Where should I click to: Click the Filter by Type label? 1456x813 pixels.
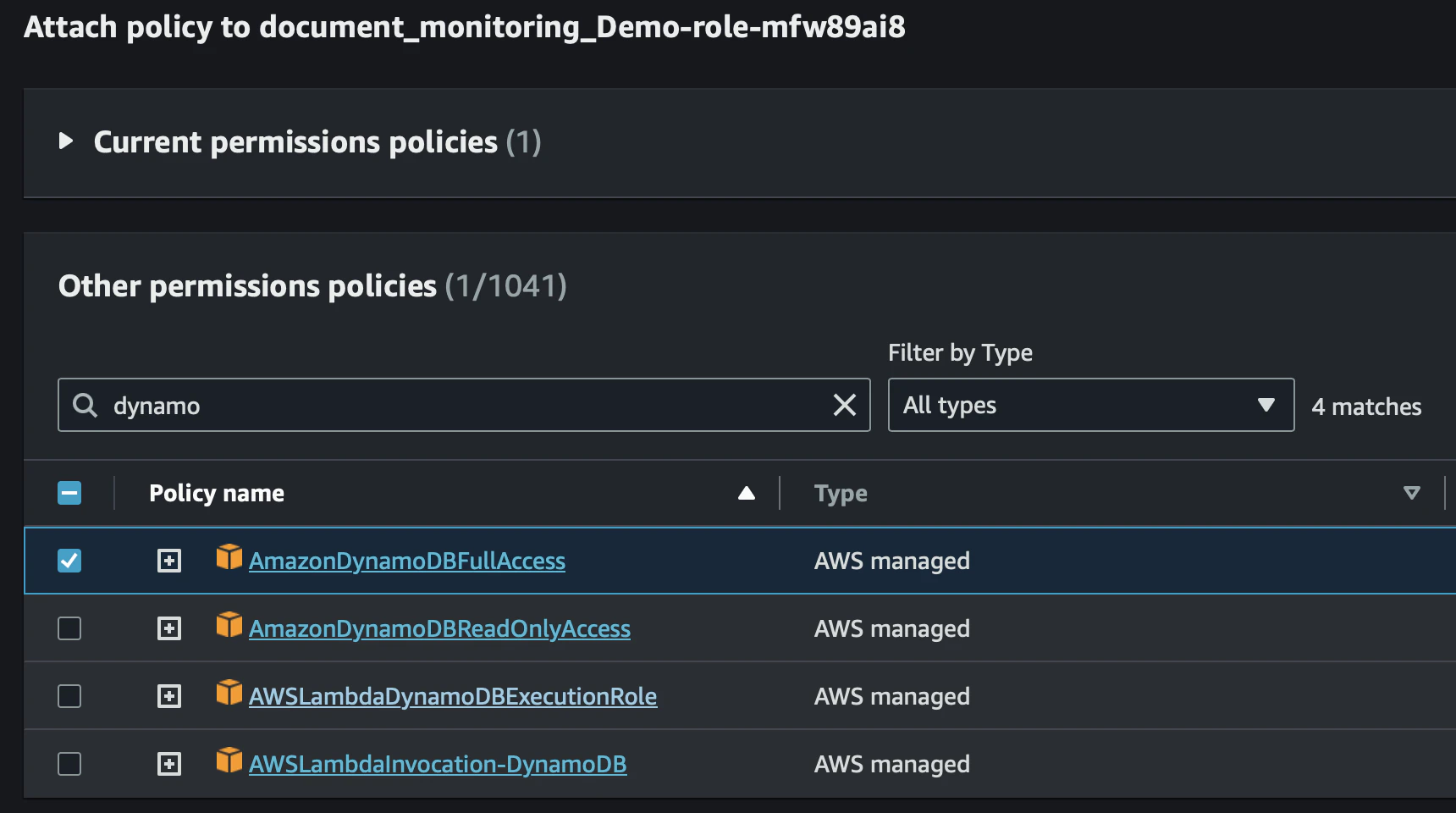[960, 352]
